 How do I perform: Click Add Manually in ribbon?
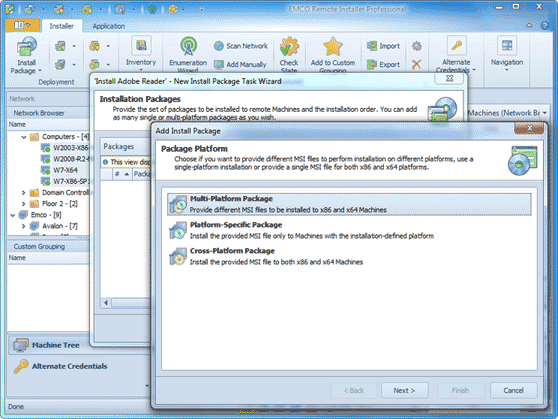click(240, 64)
